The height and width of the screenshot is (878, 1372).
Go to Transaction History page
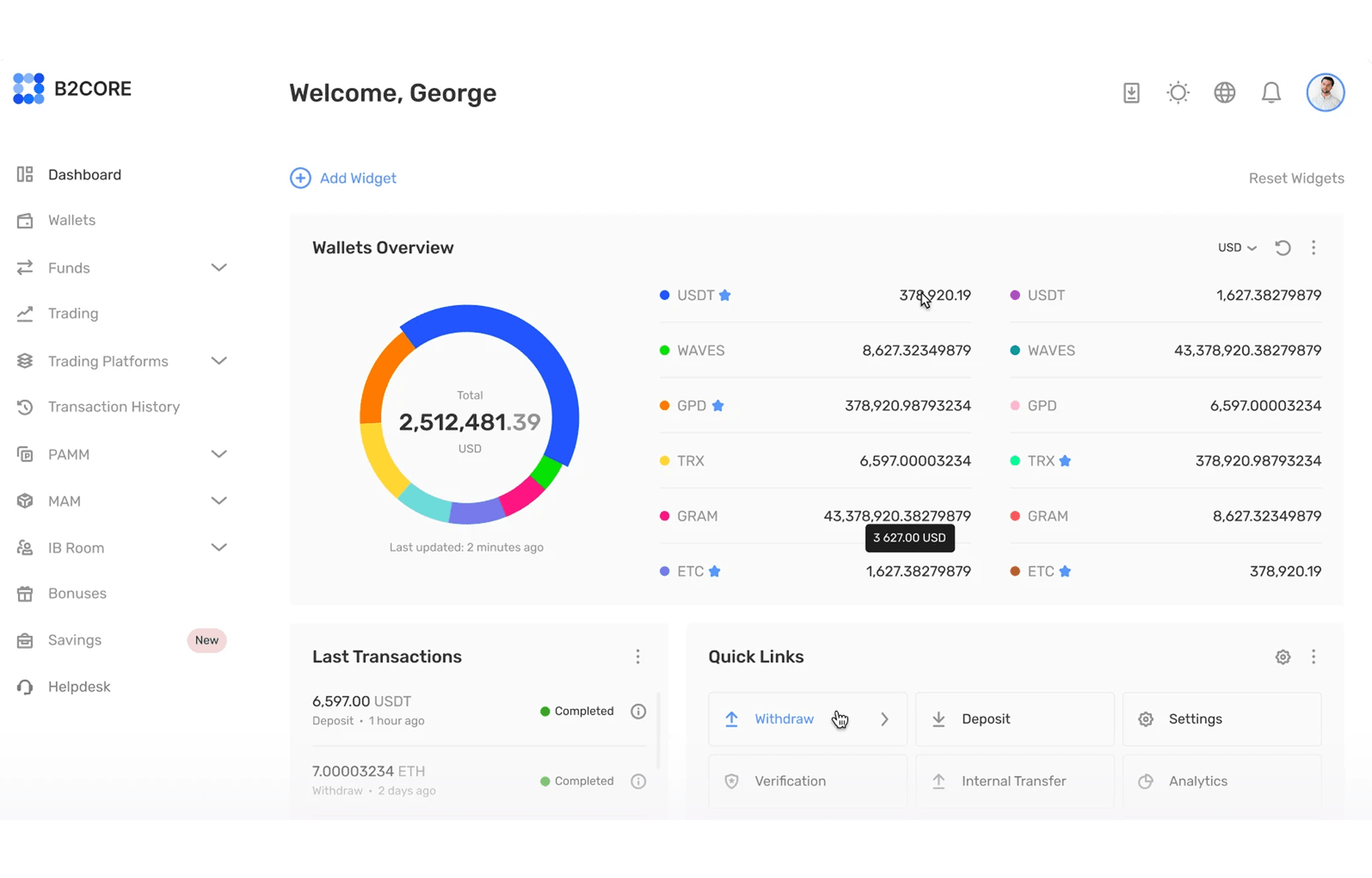[x=114, y=407]
